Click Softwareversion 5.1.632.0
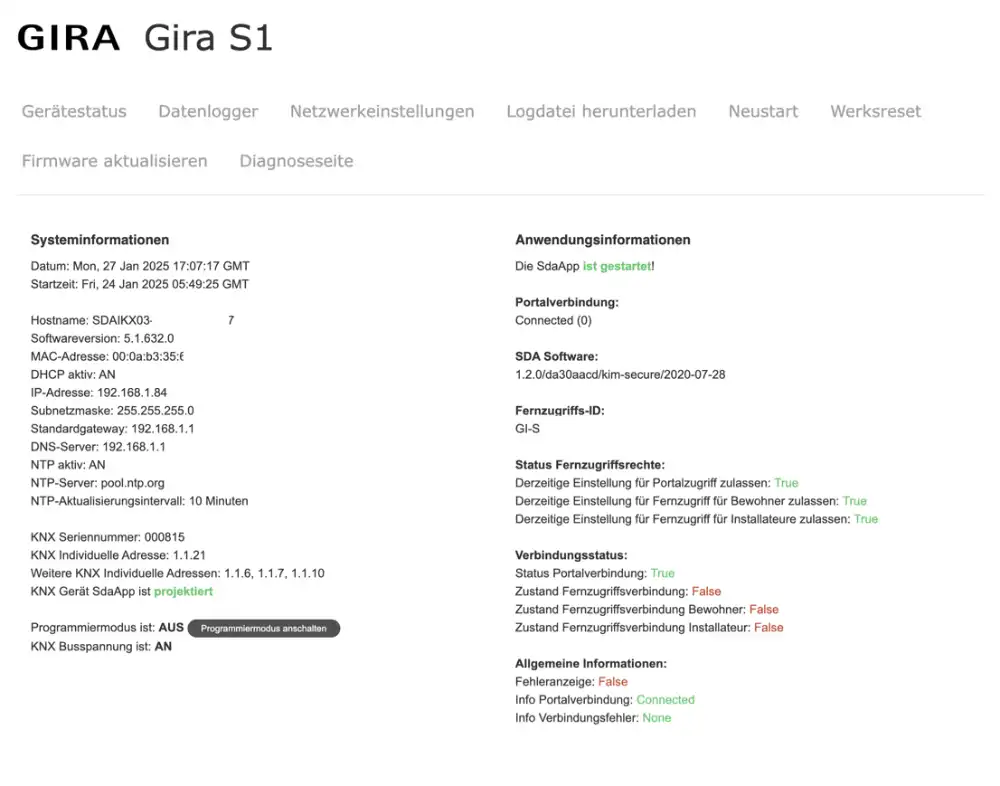 point(102,338)
